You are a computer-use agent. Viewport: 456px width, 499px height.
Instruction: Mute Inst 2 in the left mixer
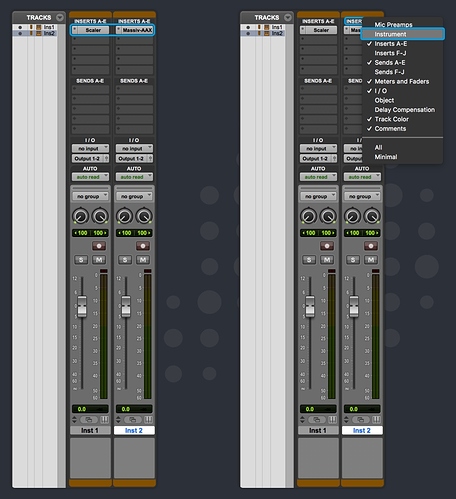[x=143, y=260]
